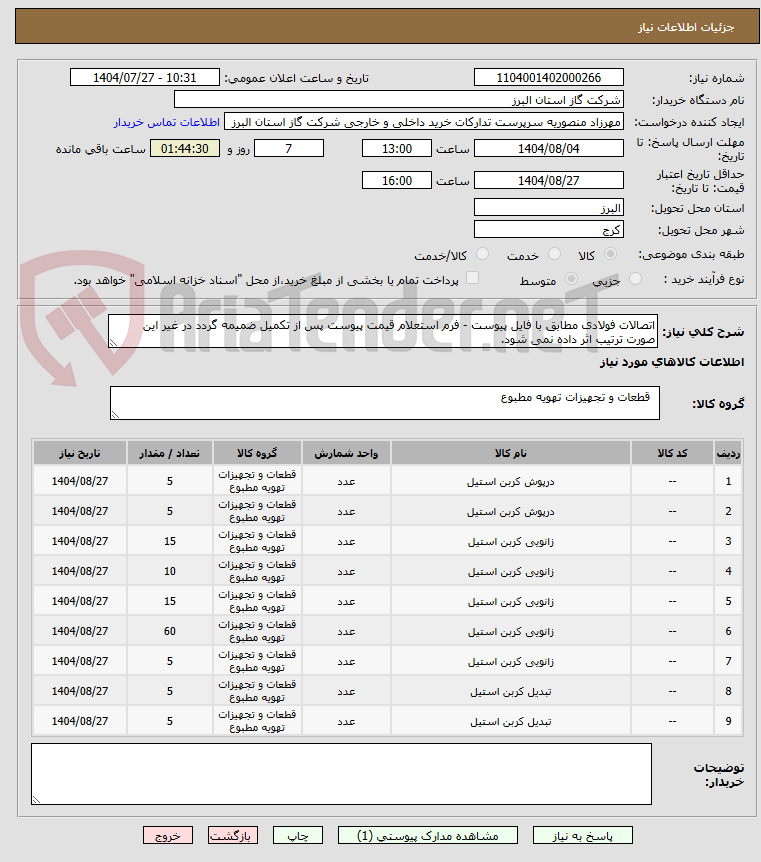Image resolution: width=761 pixels, height=862 pixels.
Task: Click the نام دستگاه خریدار field
Action: (x=399, y=100)
